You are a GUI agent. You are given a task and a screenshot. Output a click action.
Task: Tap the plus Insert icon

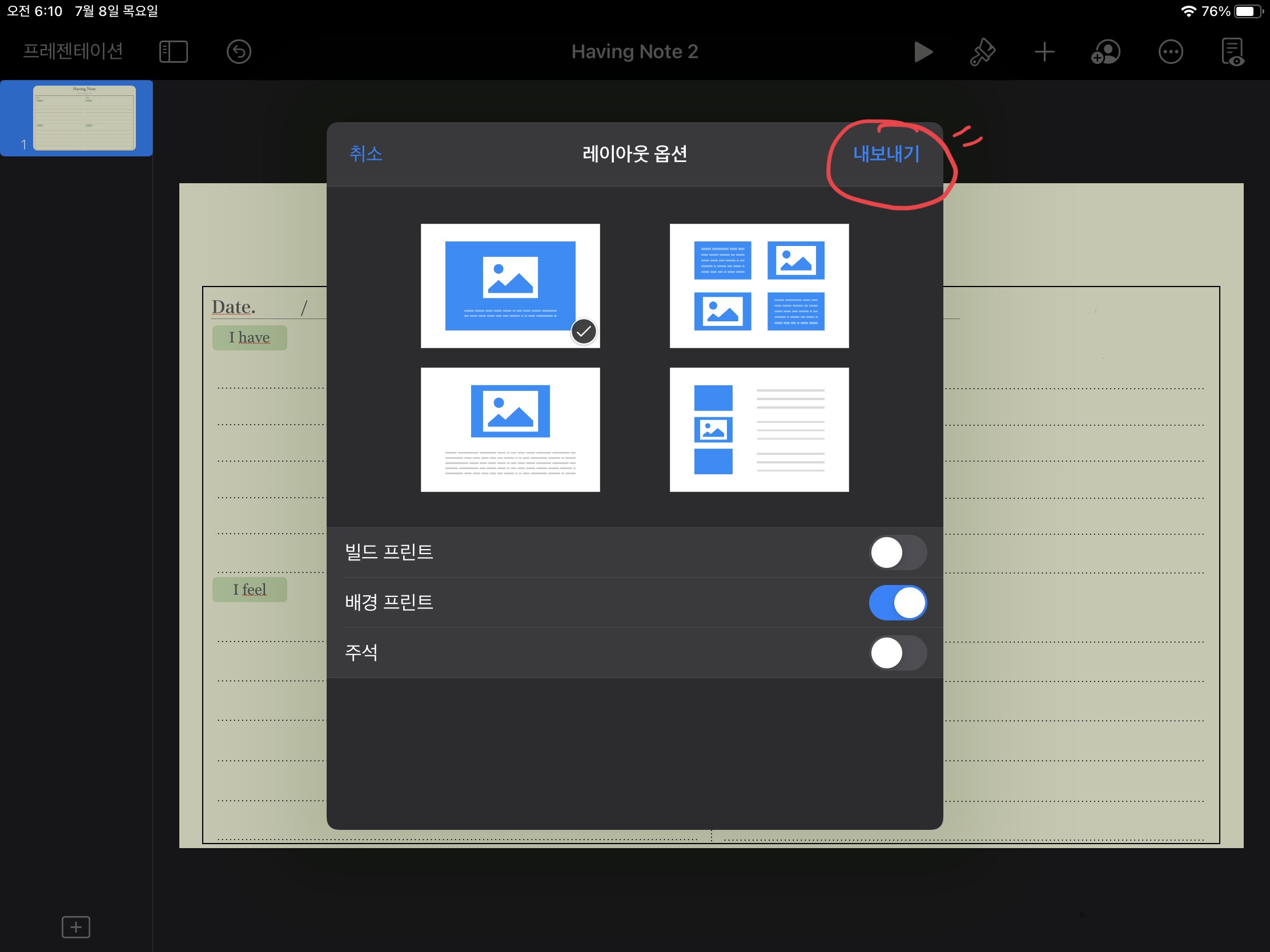[x=1044, y=51]
